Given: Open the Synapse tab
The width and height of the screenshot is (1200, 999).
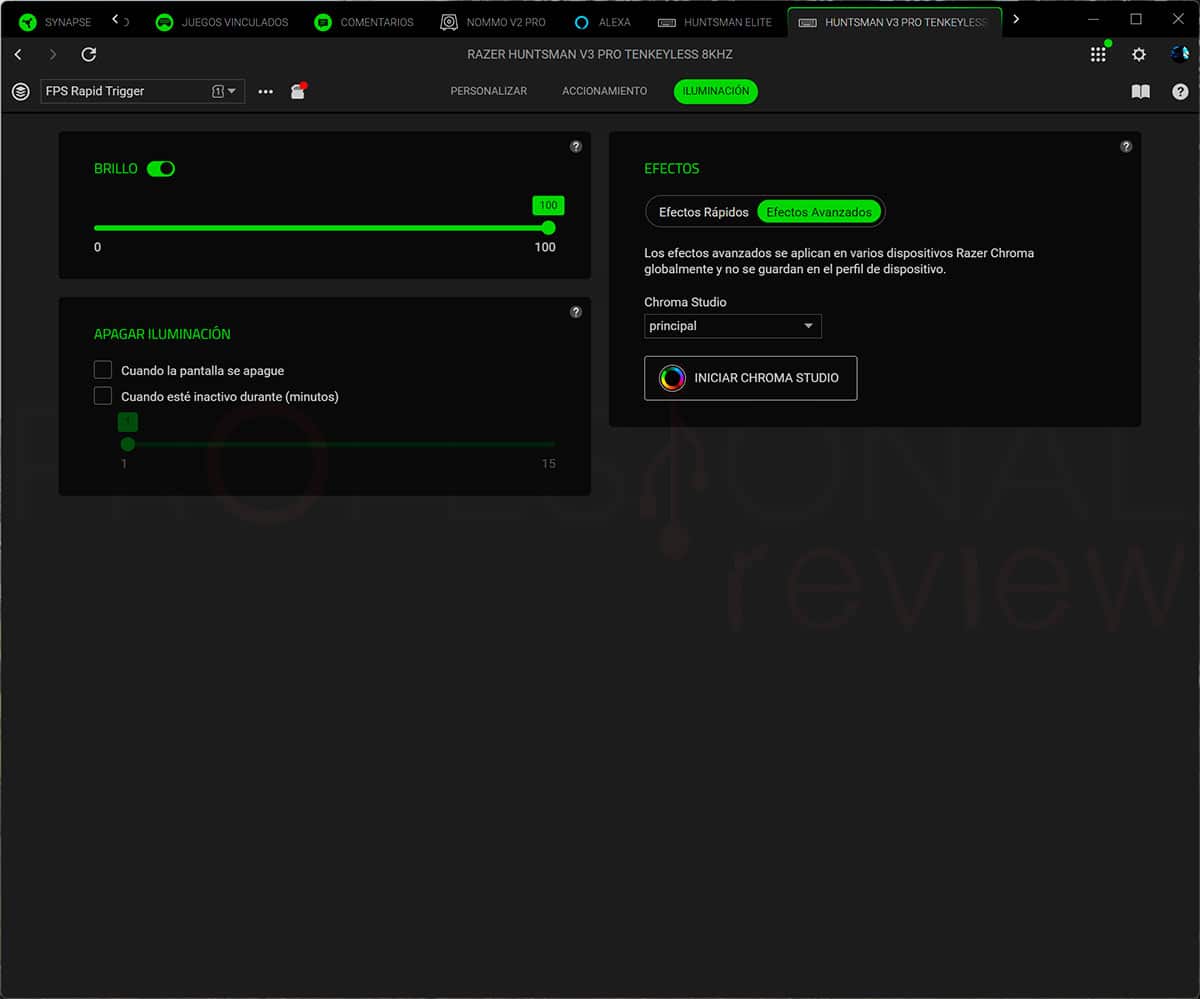Looking at the screenshot, I should click(x=56, y=22).
